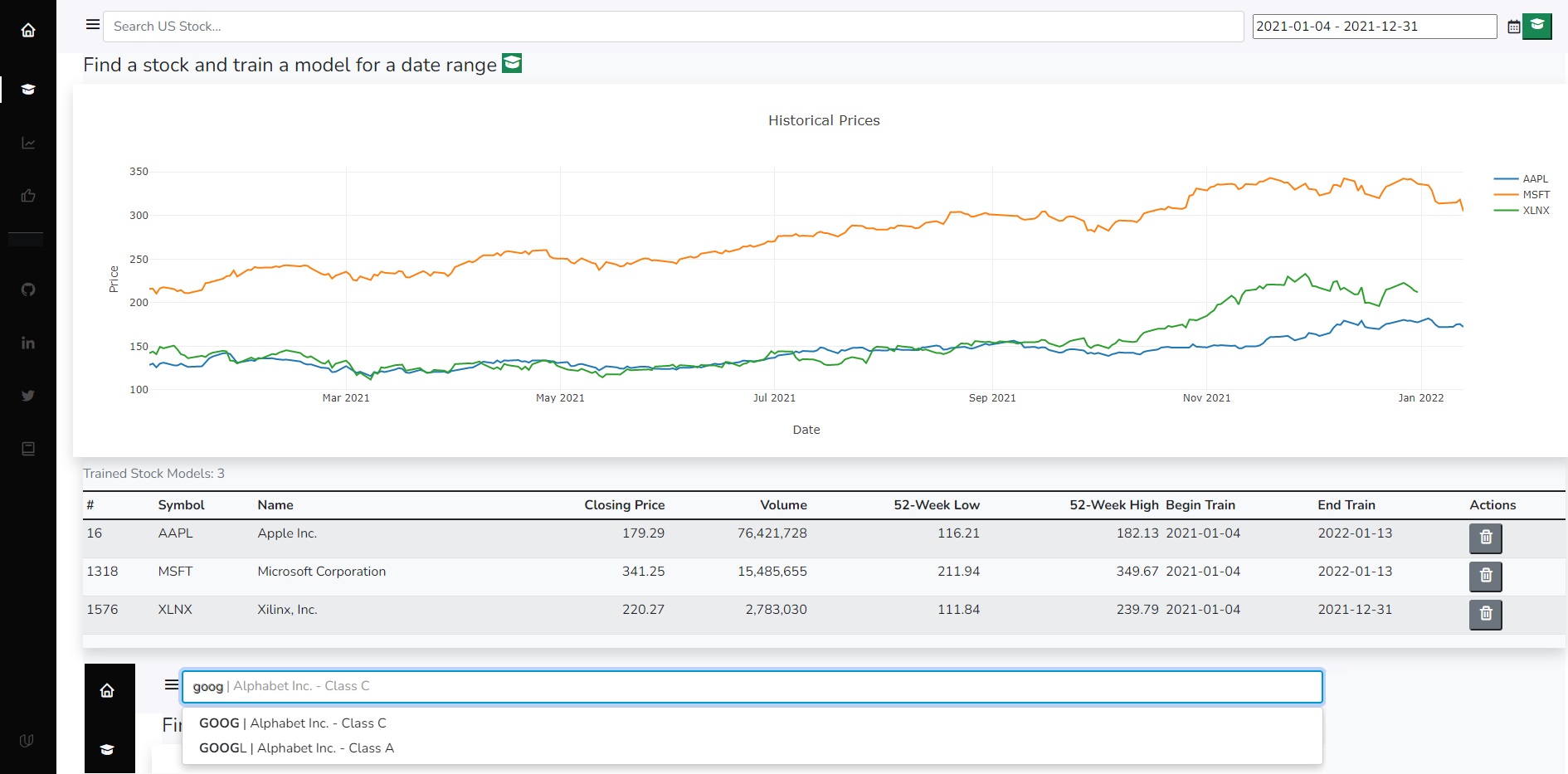
Task: Click the thumbs-up icon in sidebar
Action: pyautogui.click(x=28, y=196)
